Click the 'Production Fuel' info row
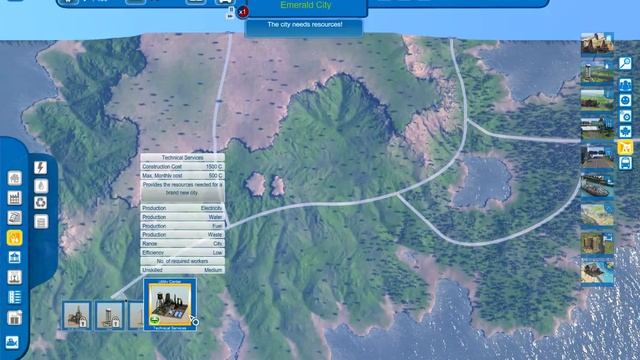This screenshot has width=640, height=360. pyautogui.click(x=182, y=226)
